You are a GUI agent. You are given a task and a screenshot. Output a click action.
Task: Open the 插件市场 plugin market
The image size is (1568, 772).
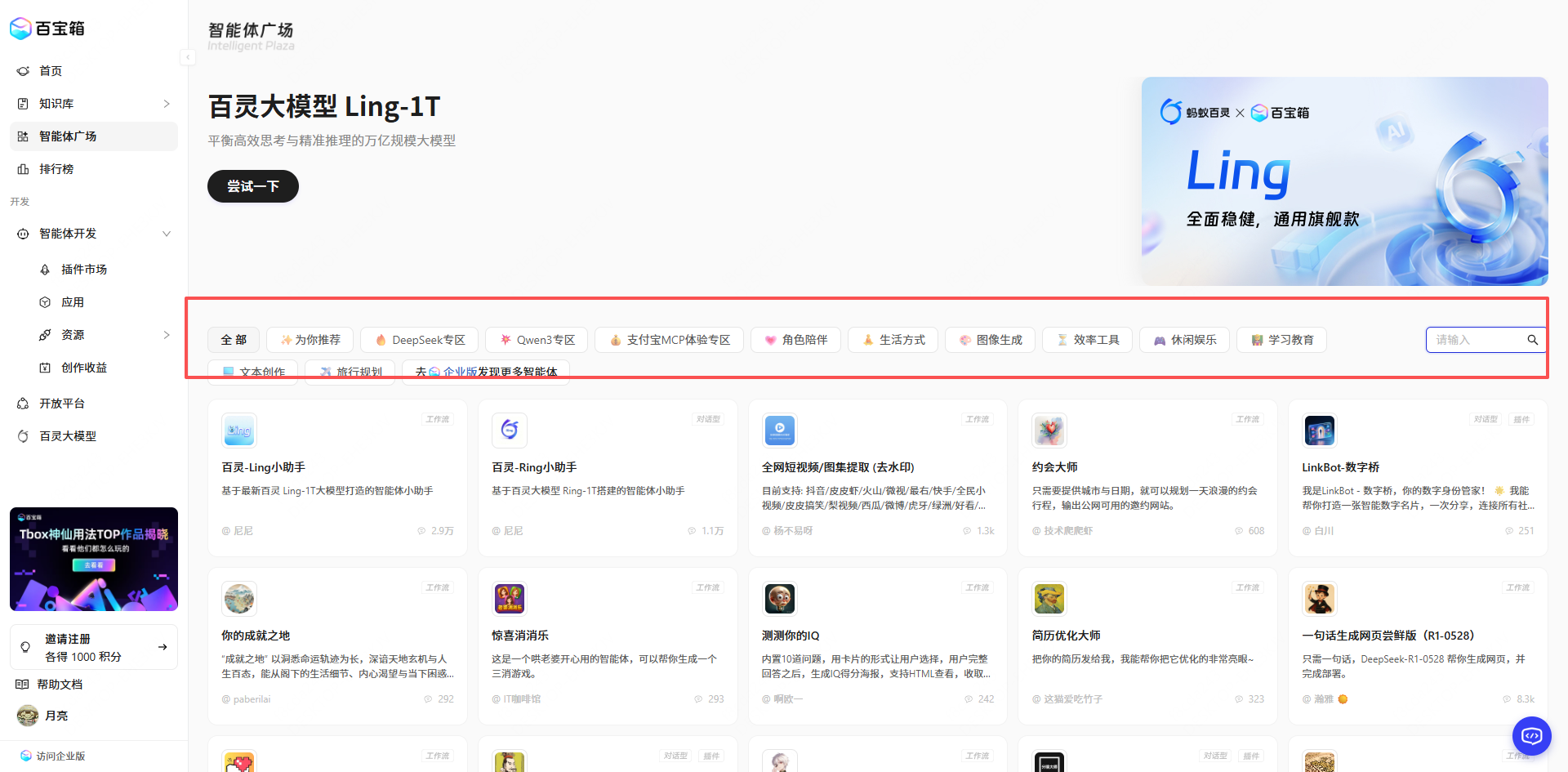(85, 269)
